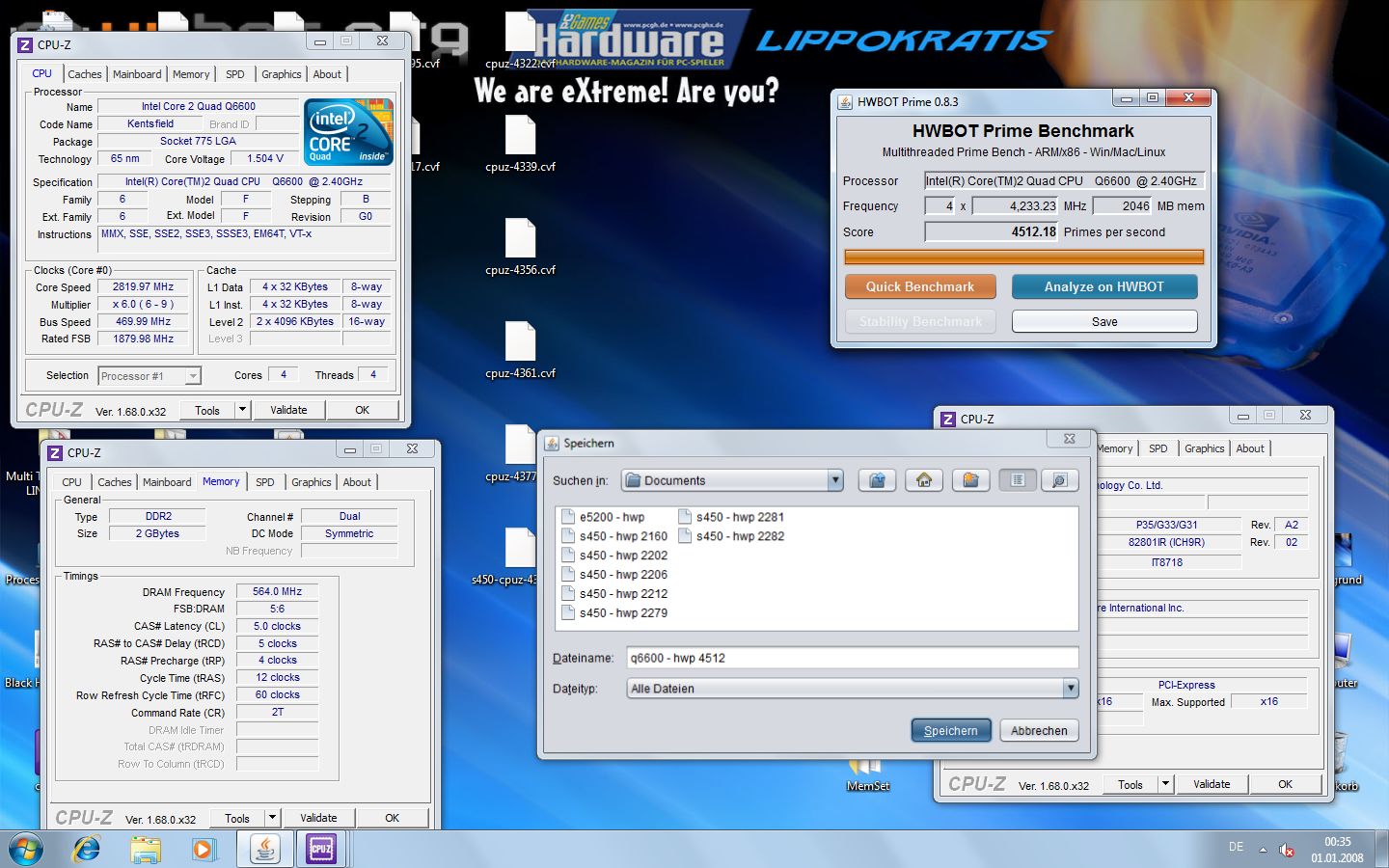The height and width of the screenshot is (868, 1389).
Task: Click the Score field showing 4512.18
Action: [x=992, y=231]
